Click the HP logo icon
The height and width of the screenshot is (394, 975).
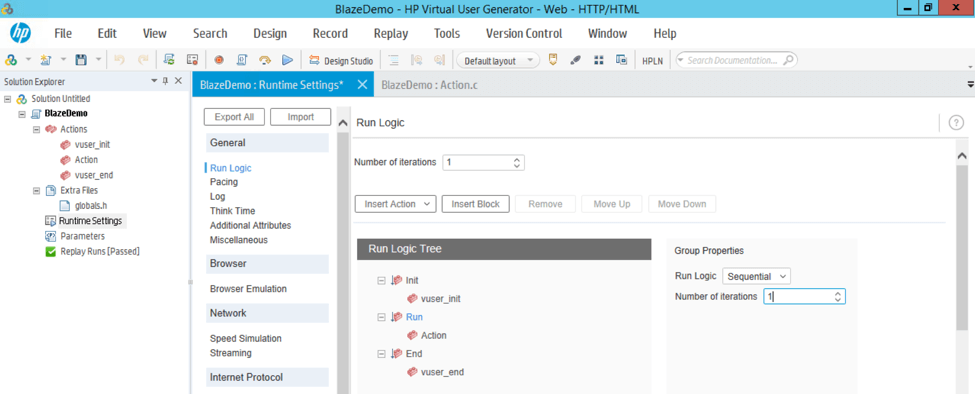pos(20,33)
